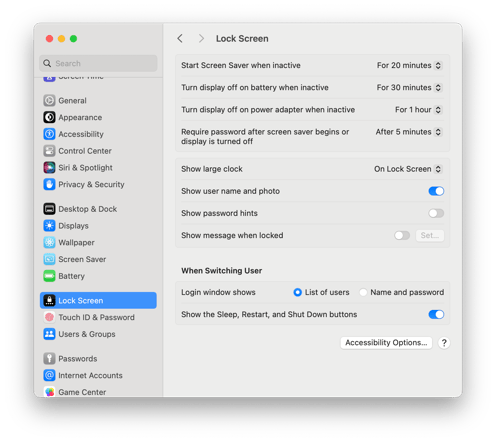Viewport: 496px width, 442px height.
Task: Open help with question mark button
Action: tap(444, 343)
